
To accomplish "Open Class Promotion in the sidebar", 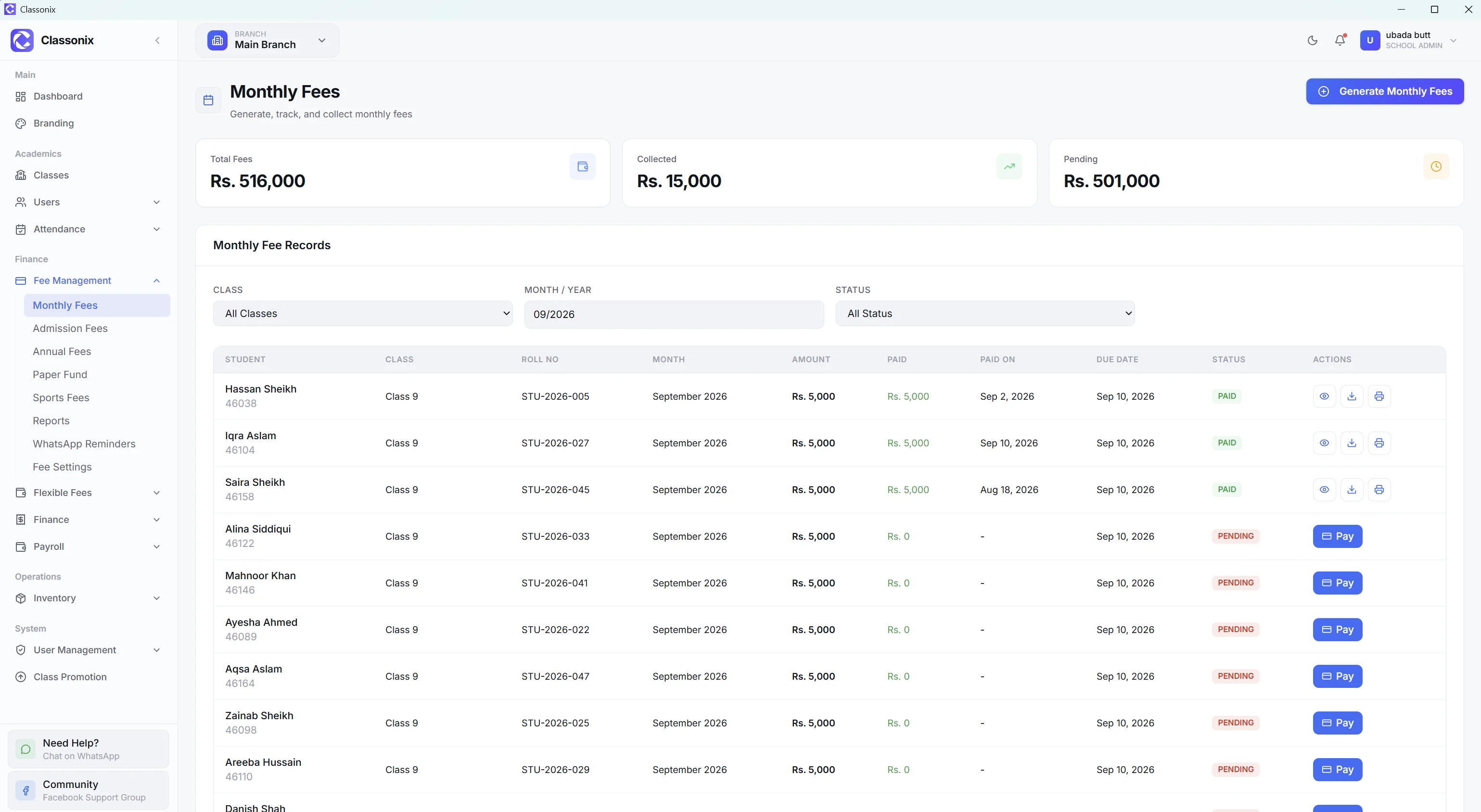I will point(88,677).
